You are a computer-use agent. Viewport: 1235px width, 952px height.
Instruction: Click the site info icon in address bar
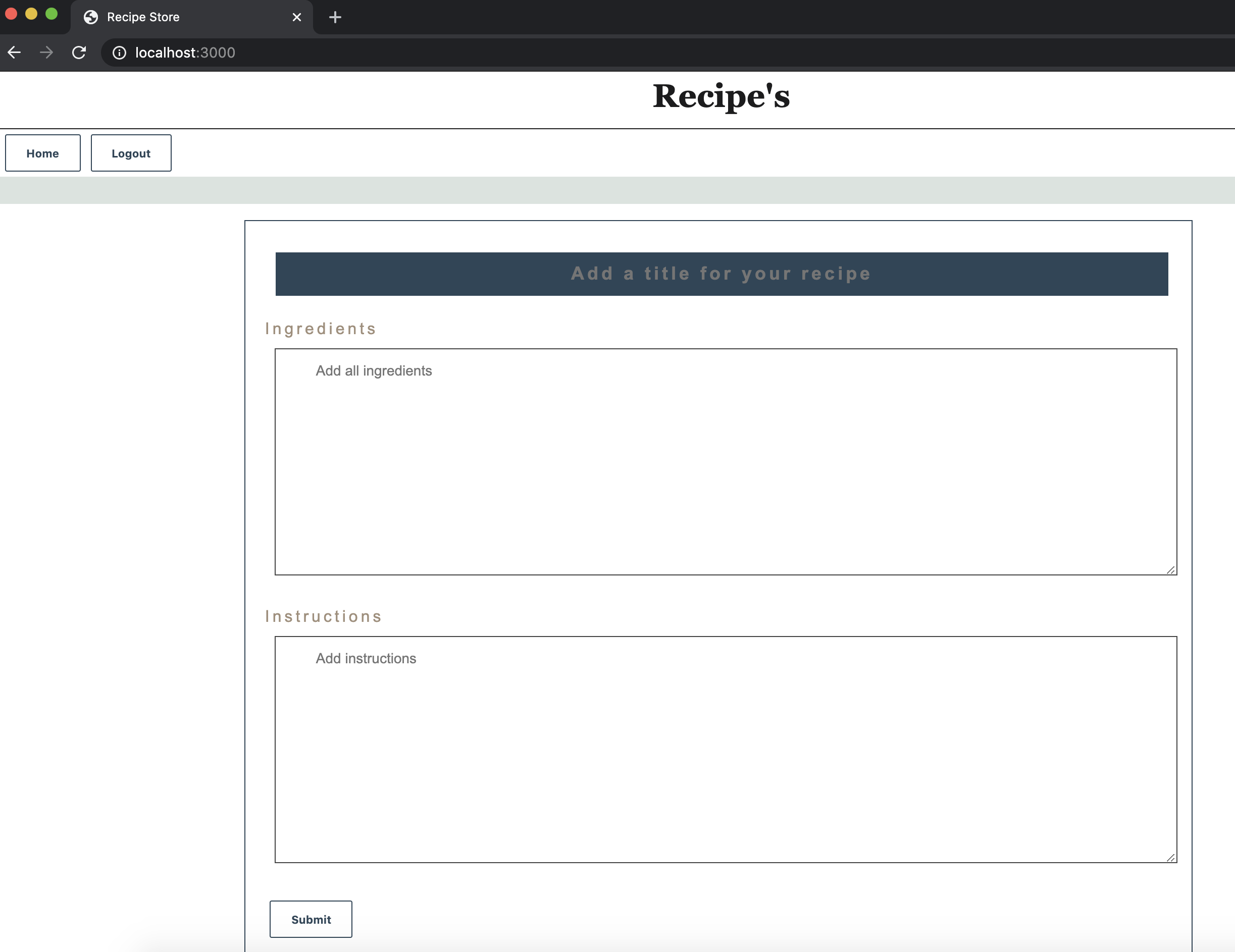(119, 52)
